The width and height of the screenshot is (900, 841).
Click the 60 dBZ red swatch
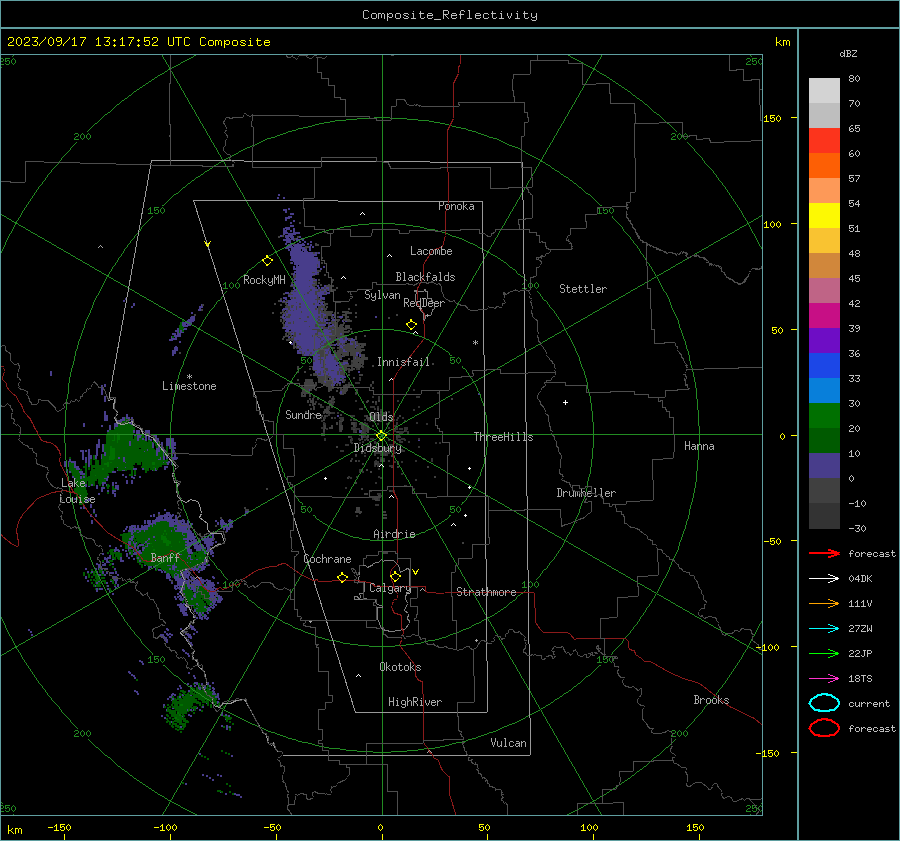824,141
